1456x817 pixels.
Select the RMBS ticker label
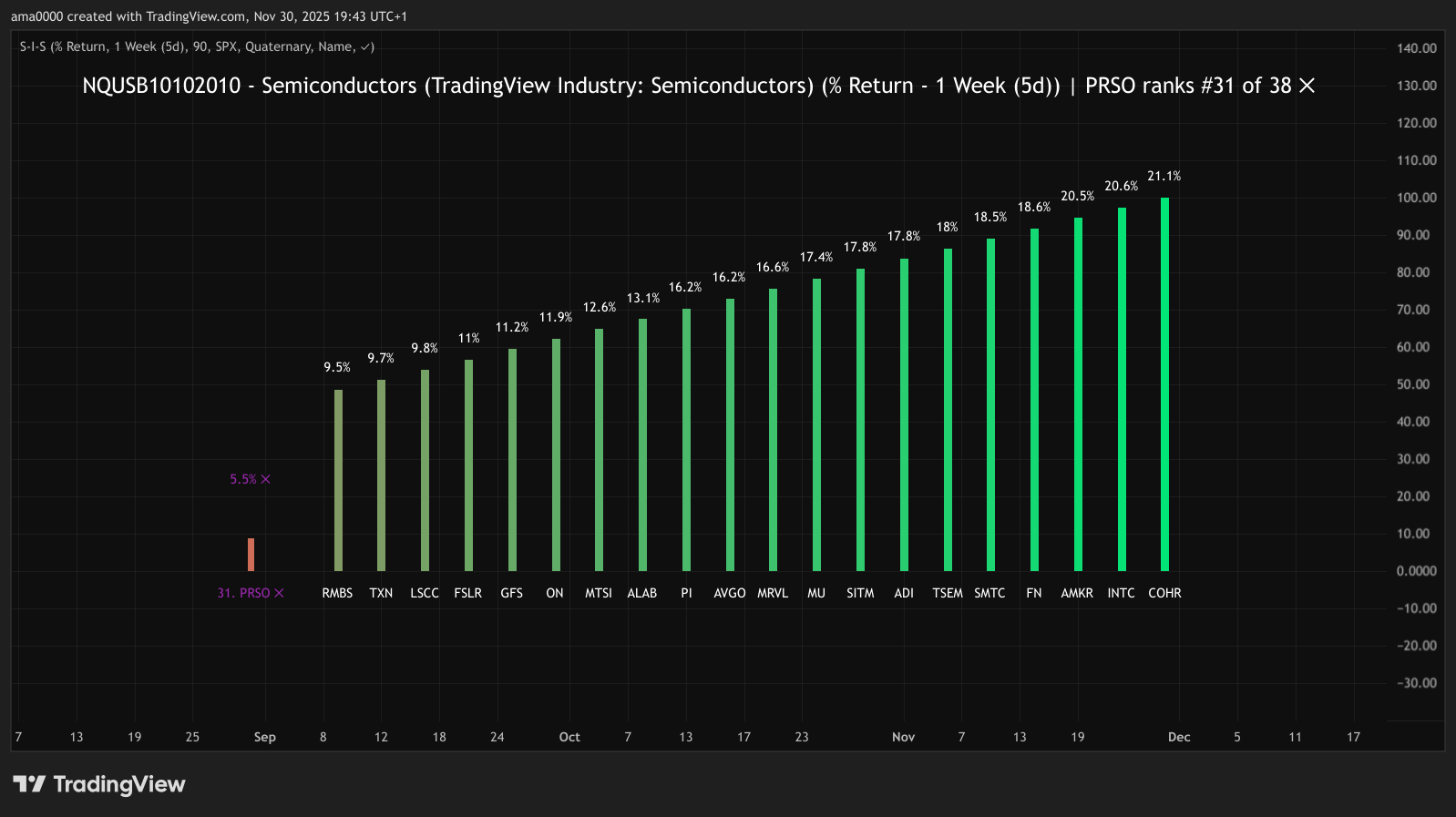337,593
